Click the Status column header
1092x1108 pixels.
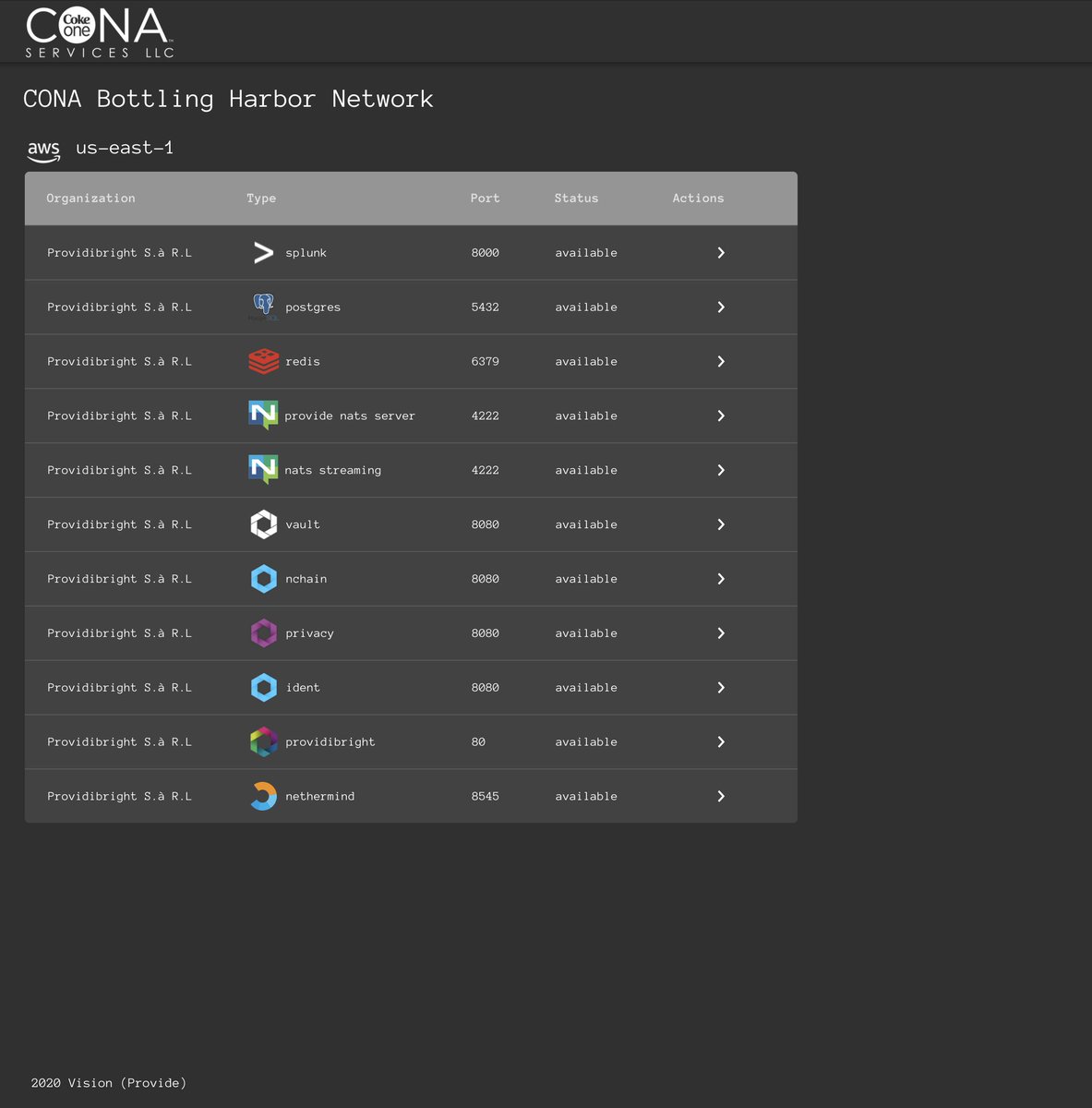point(576,199)
